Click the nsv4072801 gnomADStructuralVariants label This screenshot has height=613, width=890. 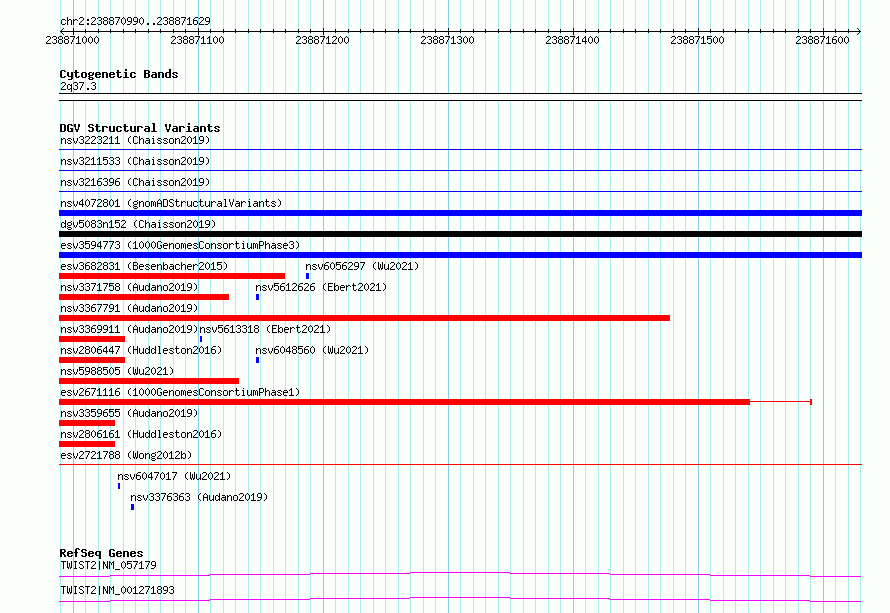(171, 203)
